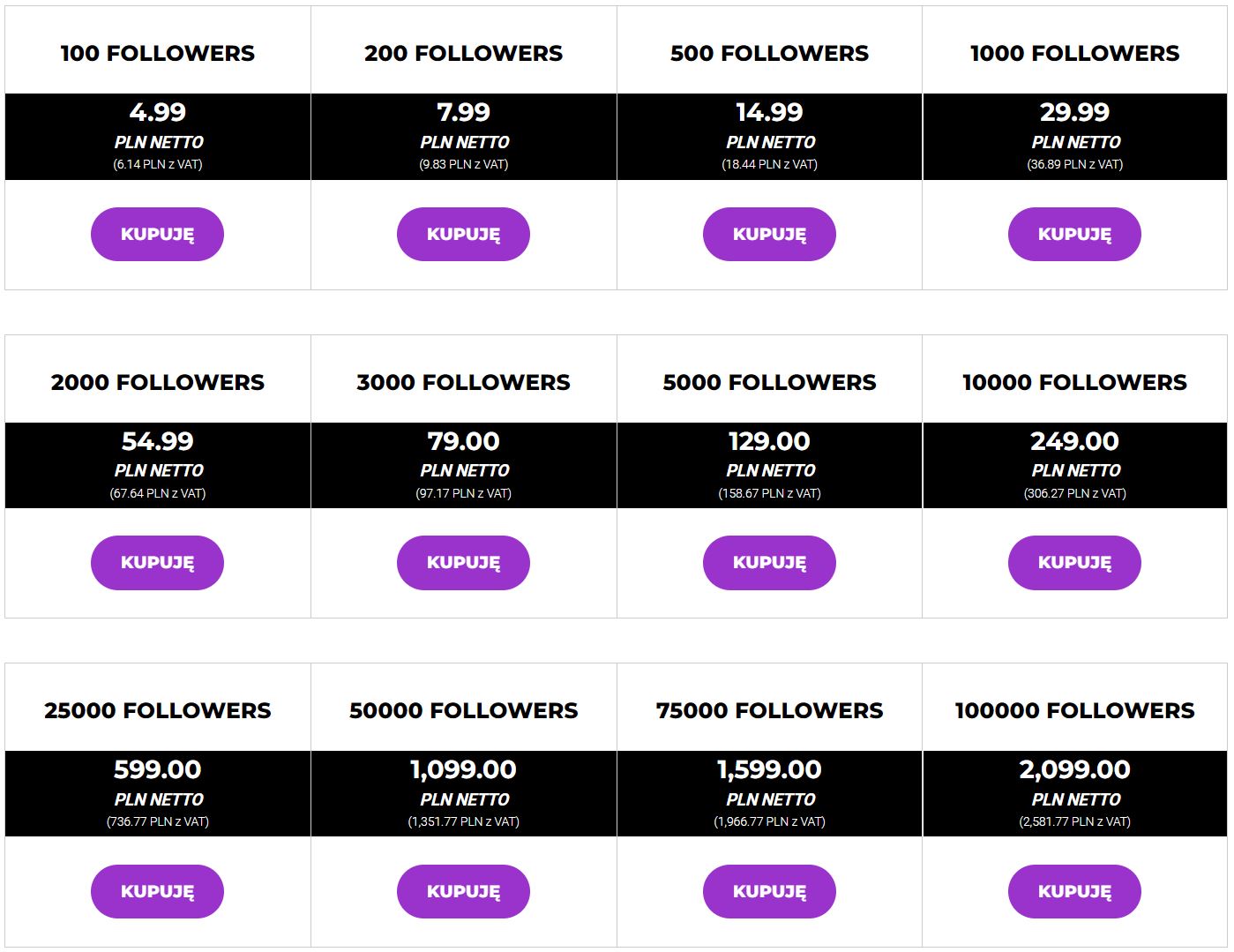Buy the 5000 FOLLOWERS package

point(768,562)
